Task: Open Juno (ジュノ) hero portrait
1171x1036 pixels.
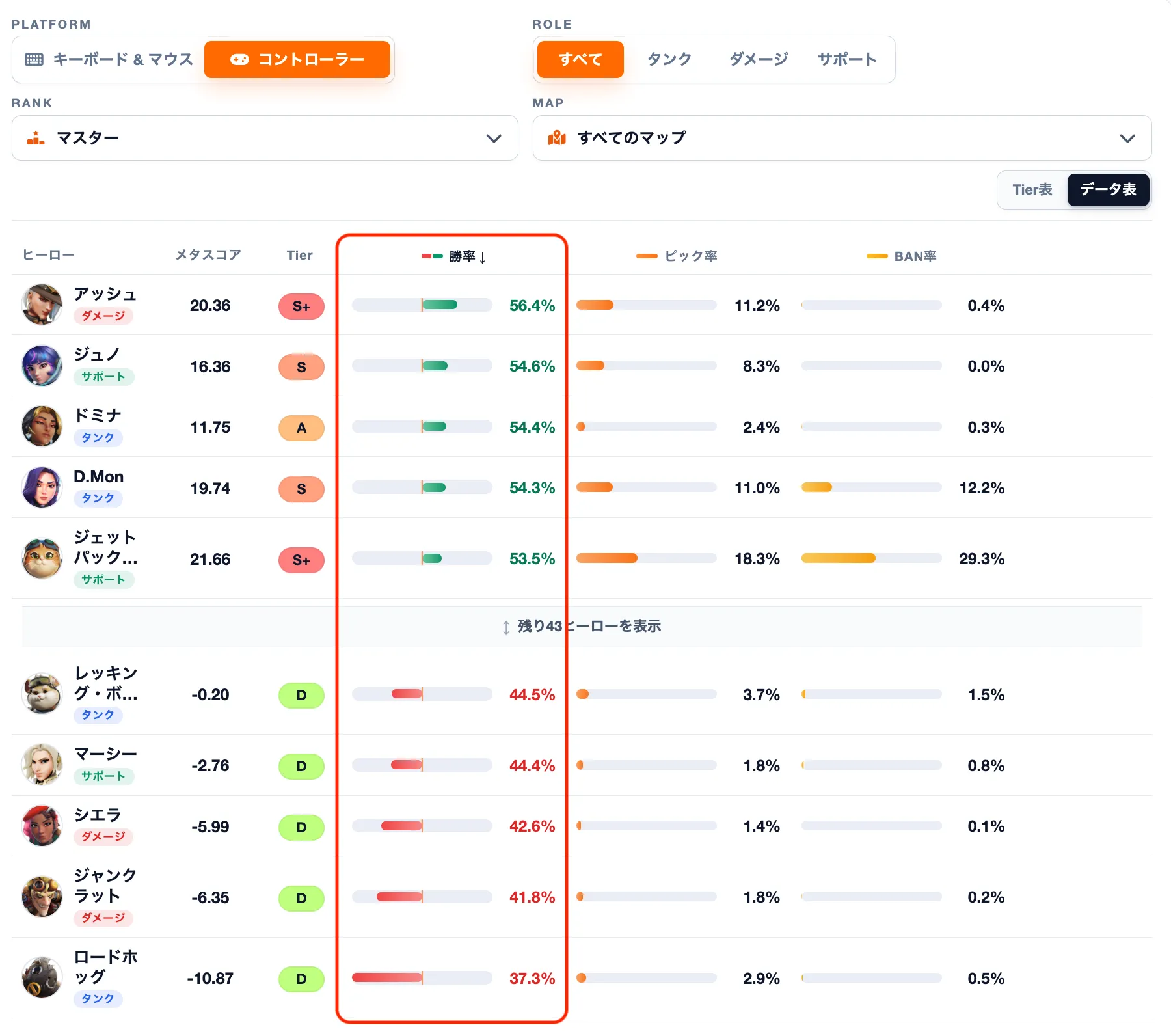Action: coord(42,366)
